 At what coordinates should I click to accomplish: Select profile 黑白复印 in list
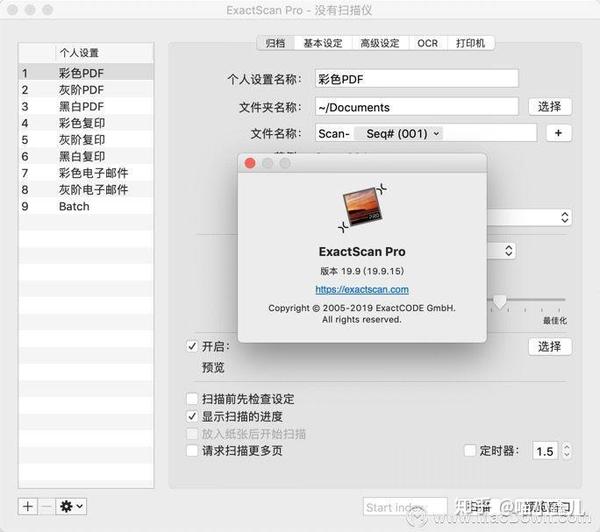click(x=86, y=156)
